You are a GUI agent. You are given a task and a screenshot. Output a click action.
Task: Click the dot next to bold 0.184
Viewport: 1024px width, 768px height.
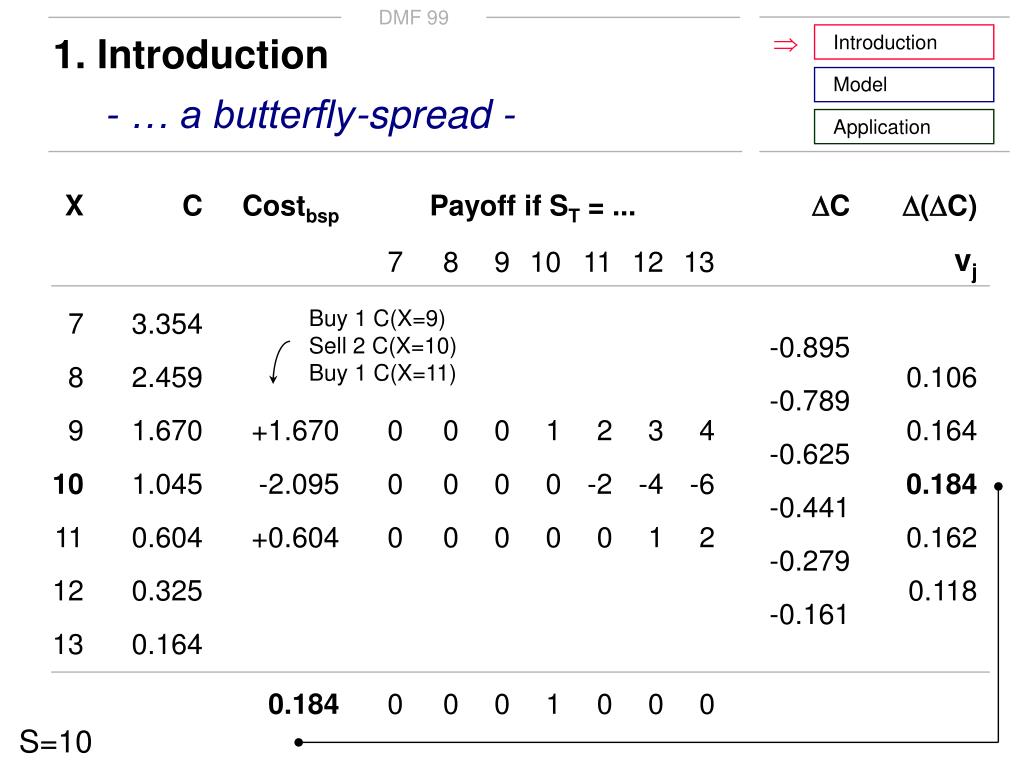pyautogui.click(x=998, y=486)
